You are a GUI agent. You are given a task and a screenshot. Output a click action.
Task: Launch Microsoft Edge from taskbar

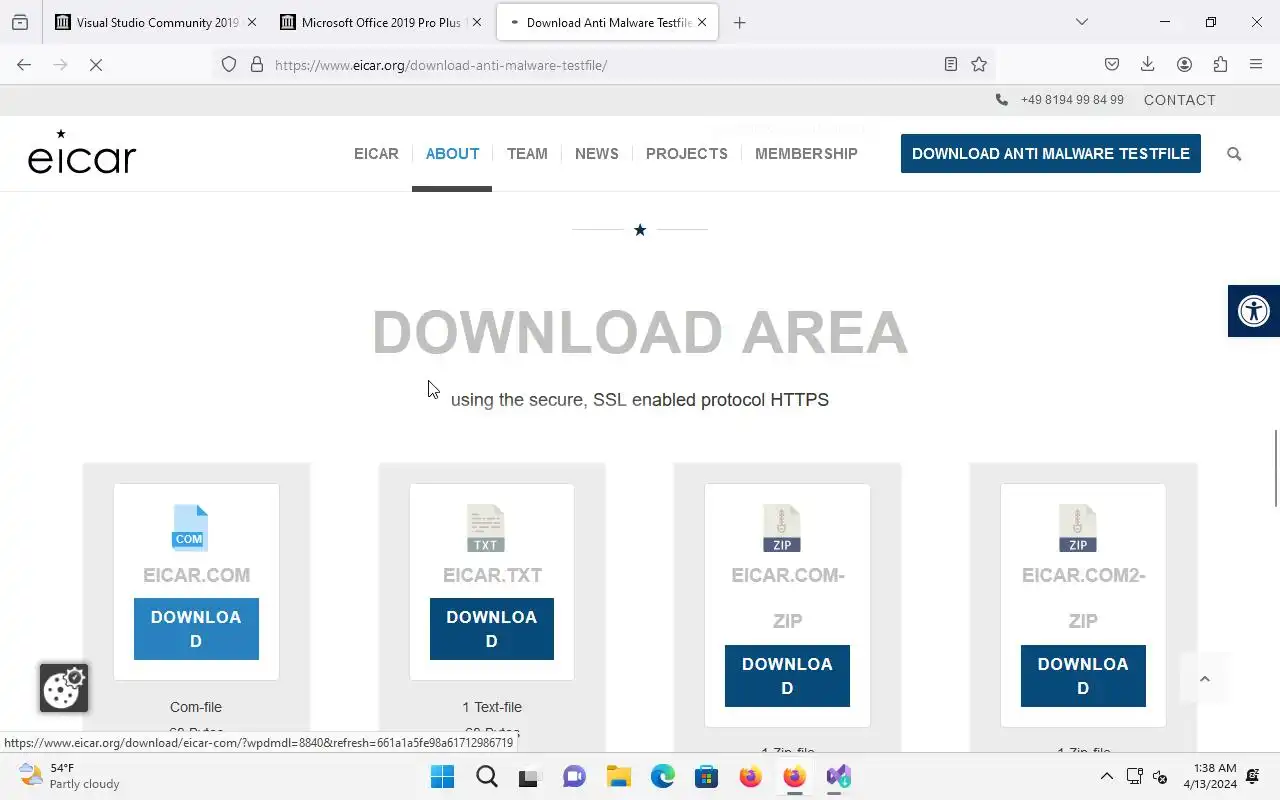[662, 777]
